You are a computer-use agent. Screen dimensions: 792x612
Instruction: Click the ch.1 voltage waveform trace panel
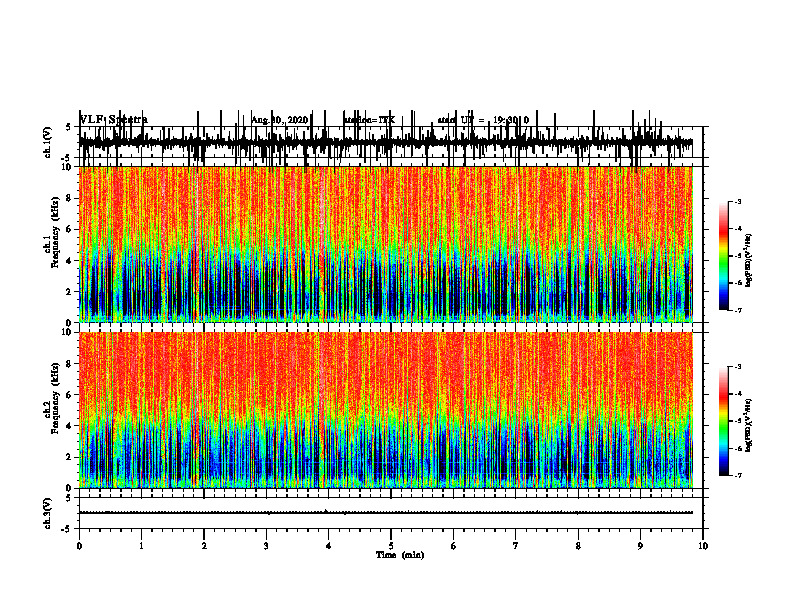pos(391,142)
